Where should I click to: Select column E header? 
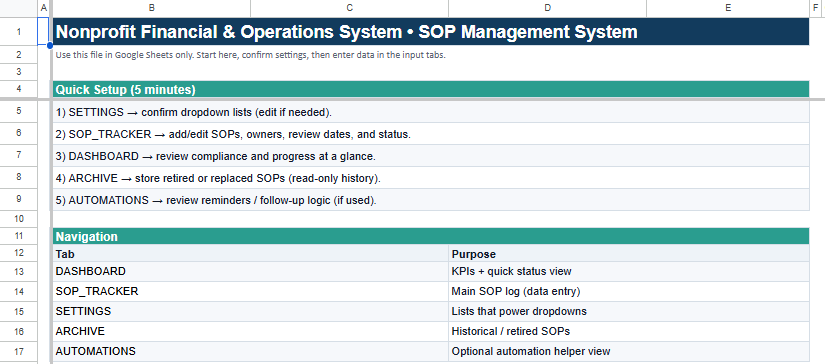(x=728, y=8)
